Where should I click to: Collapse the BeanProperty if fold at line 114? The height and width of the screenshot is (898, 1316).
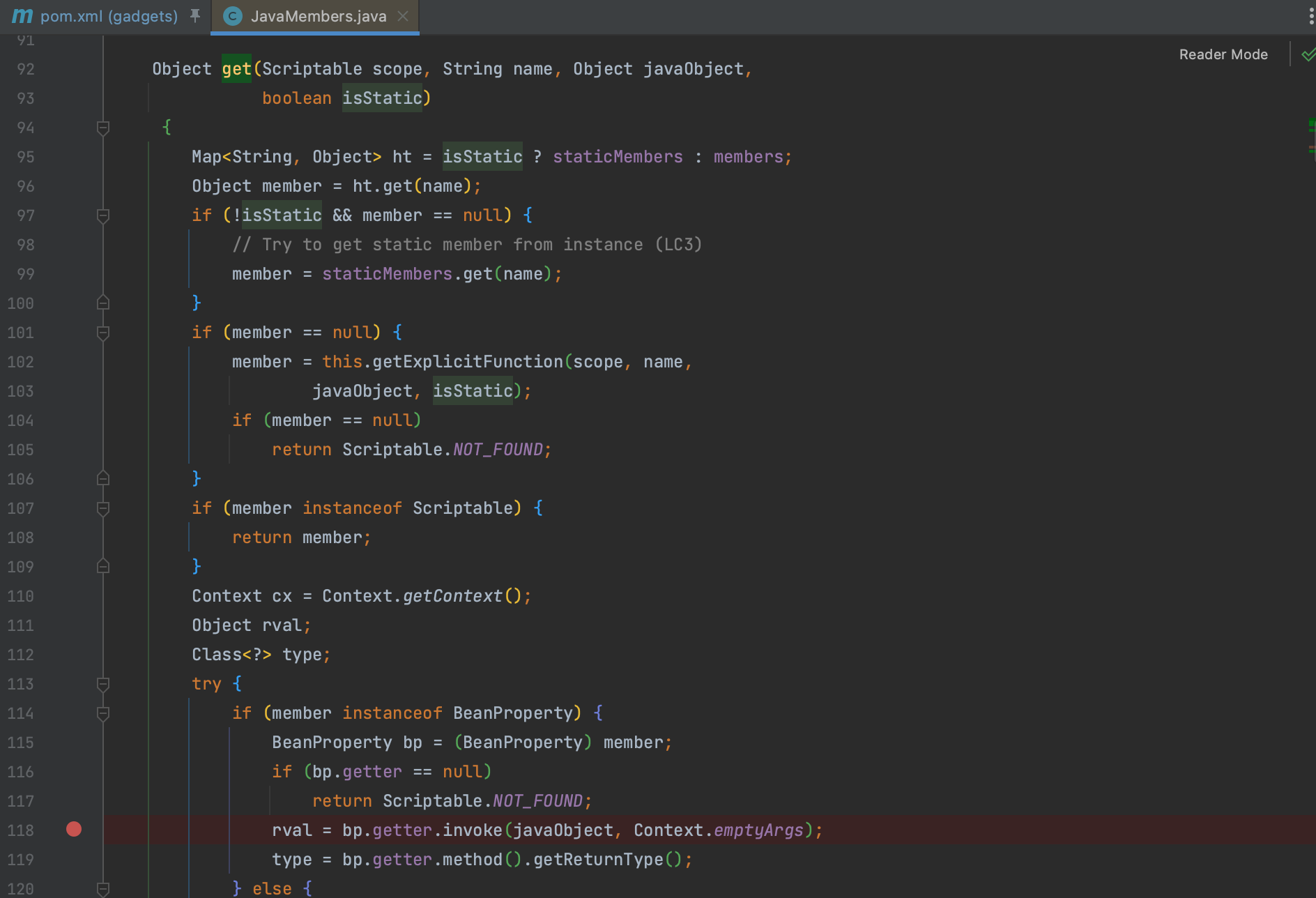pos(103,713)
